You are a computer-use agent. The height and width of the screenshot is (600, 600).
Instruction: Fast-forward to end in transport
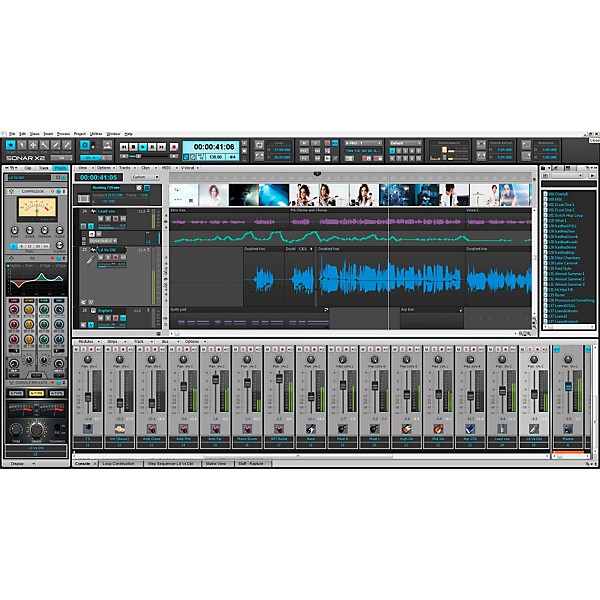(x=161, y=147)
